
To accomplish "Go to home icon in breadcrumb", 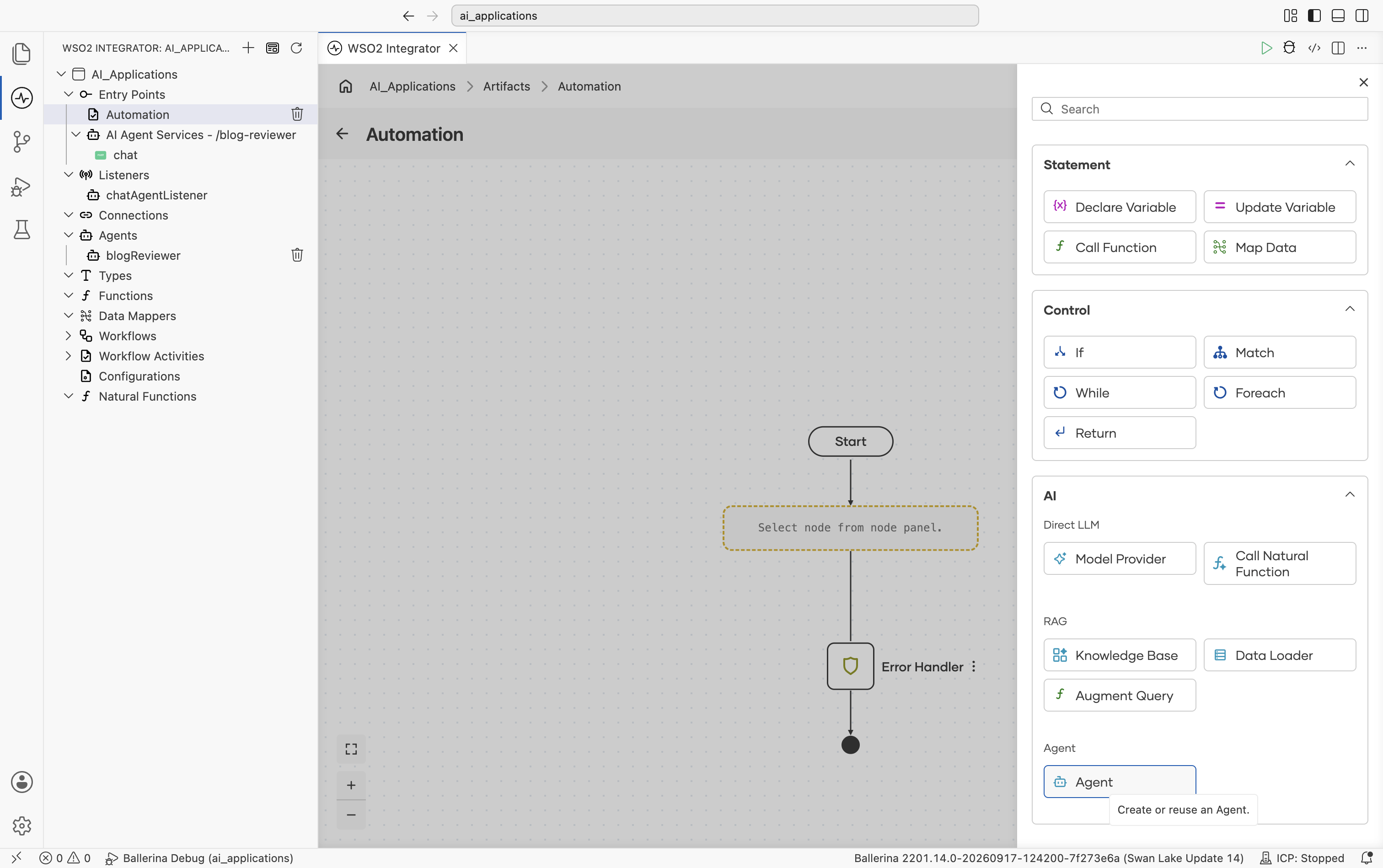I will pos(346,86).
